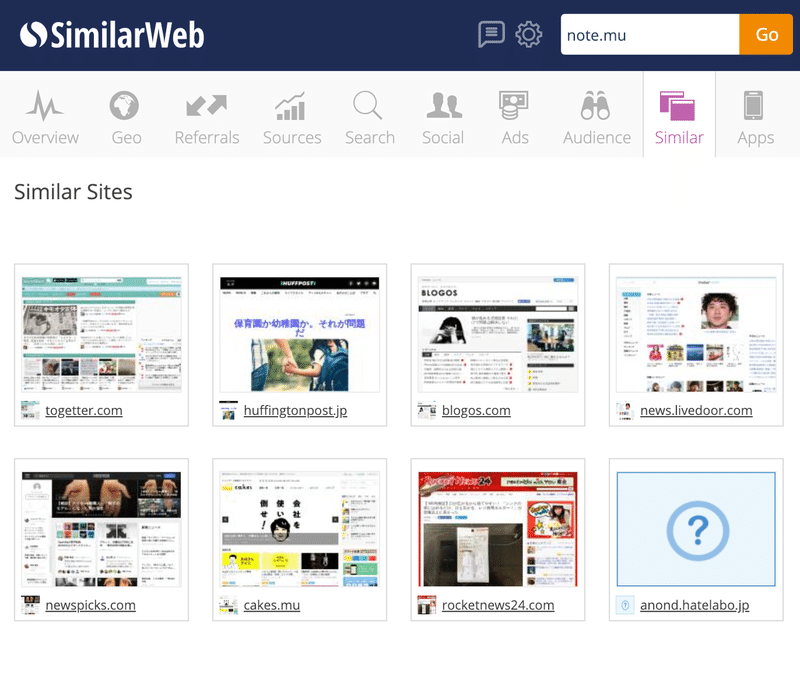Click the huffingtonpost.jp site screenshot
This screenshot has width=800, height=676.
coord(299,334)
